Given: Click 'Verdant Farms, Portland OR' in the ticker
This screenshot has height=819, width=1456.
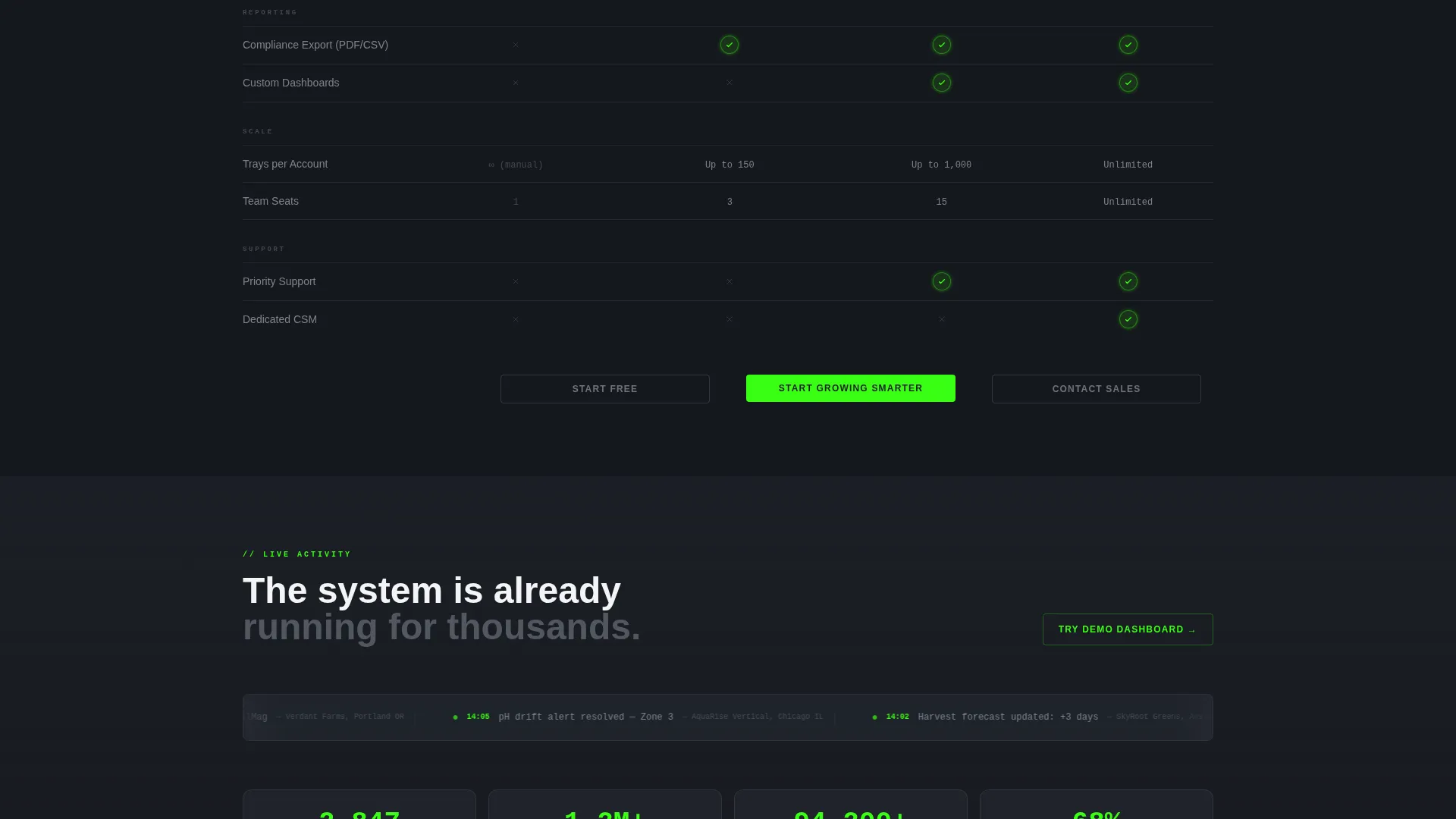Looking at the screenshot, I should (344, 717).
